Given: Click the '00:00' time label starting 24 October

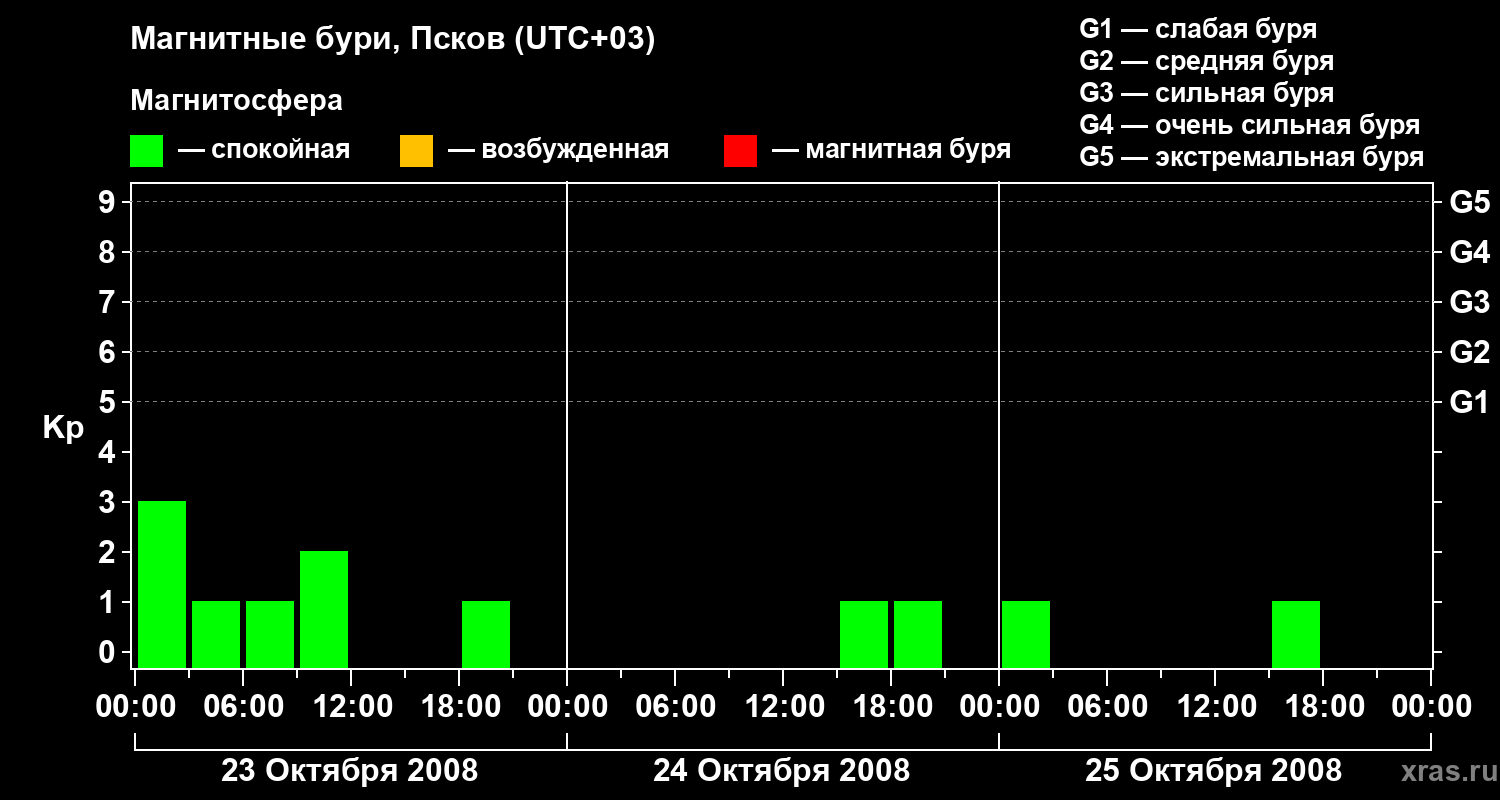Looking at the screenshot, I should [x=567, y=707].
